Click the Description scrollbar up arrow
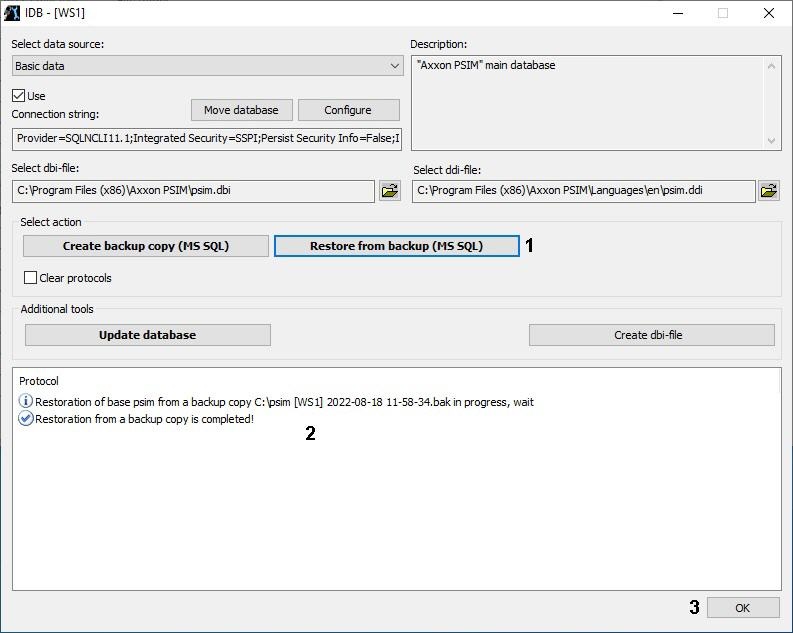This screenshot has height=633, width=793. pyautogui.click(x=771, y=66)
